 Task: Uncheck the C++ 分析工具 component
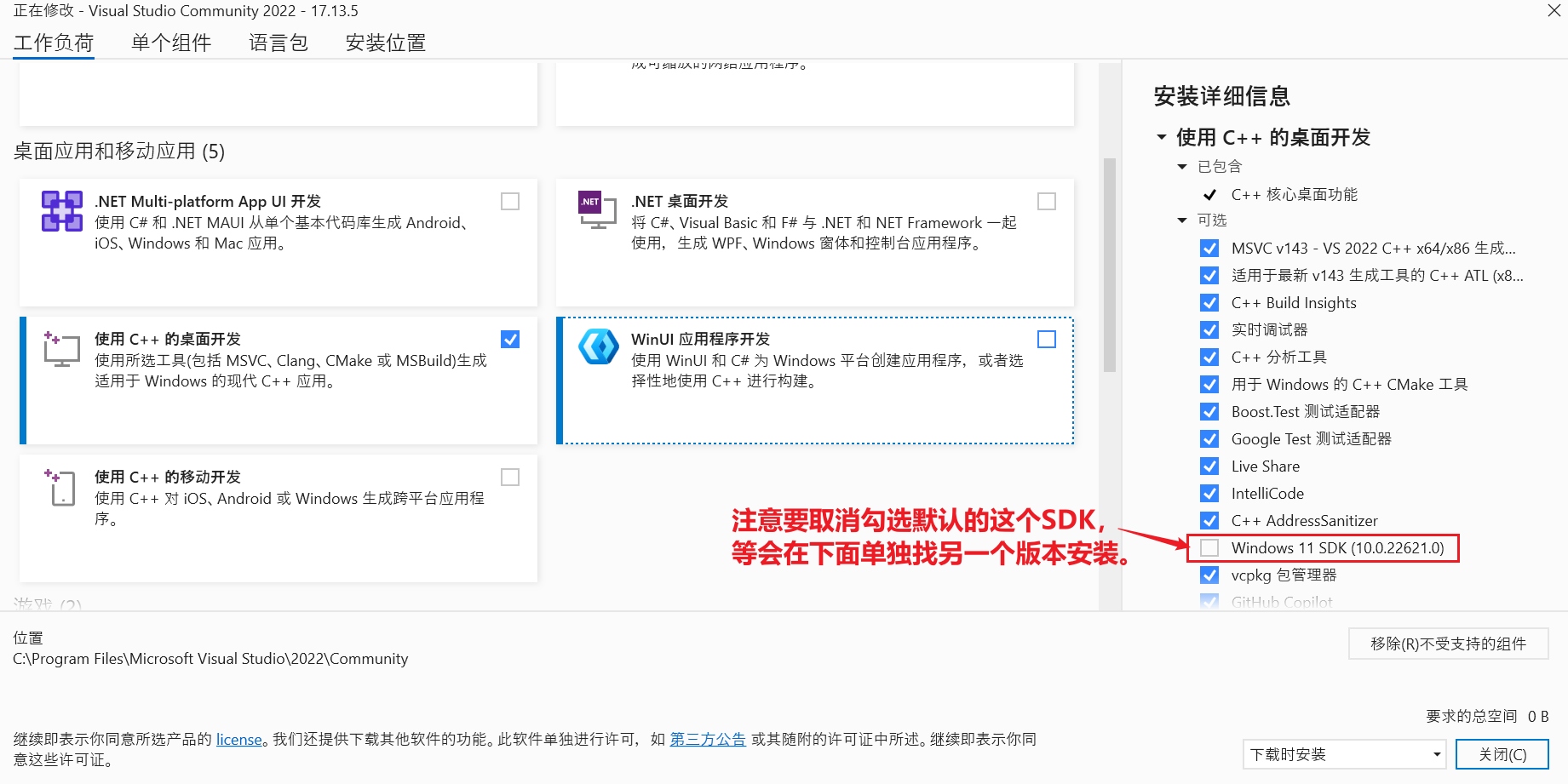1209,358
